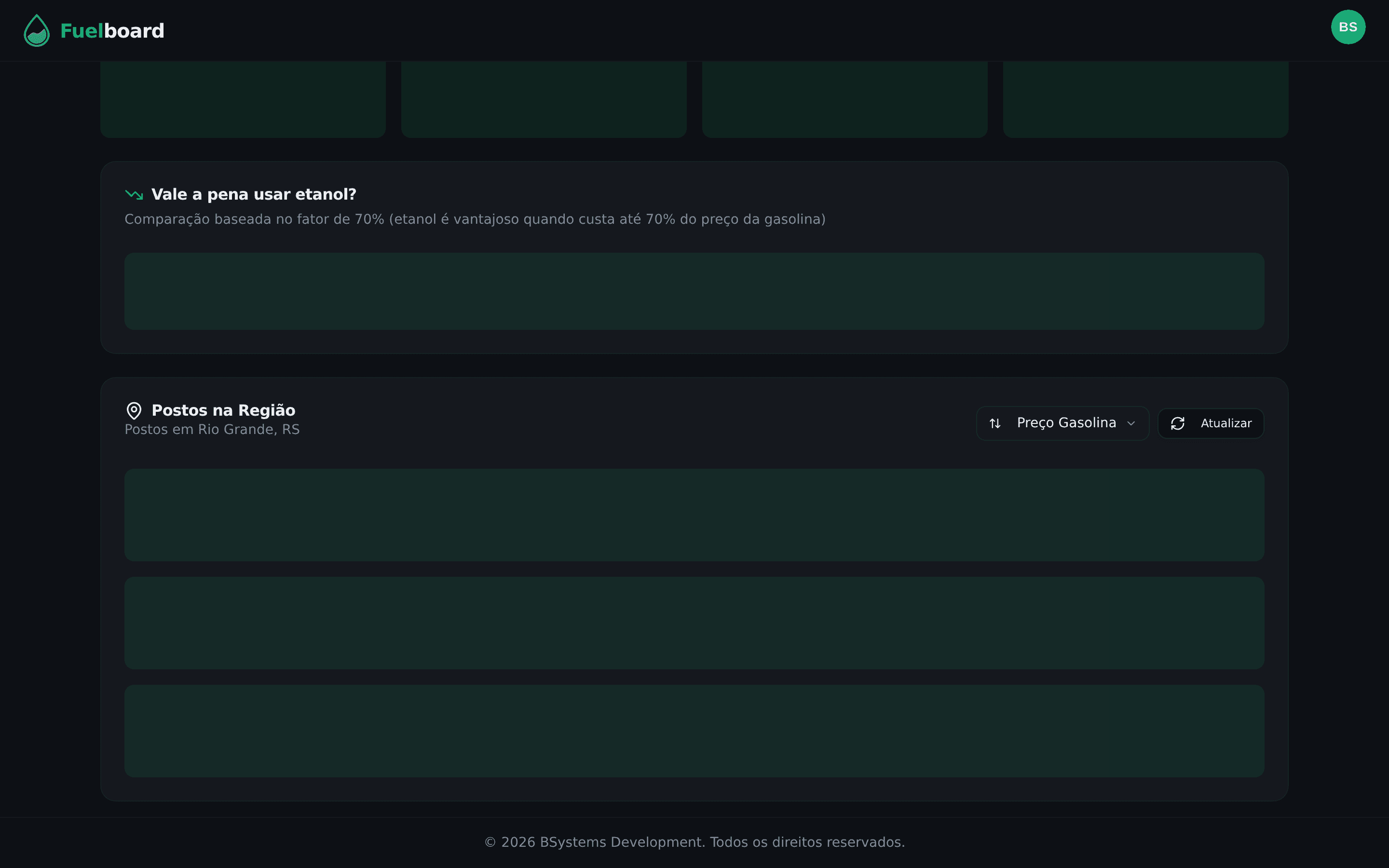Select the third station placeholder row
1389x868 pixels.
tap(694, 731)
